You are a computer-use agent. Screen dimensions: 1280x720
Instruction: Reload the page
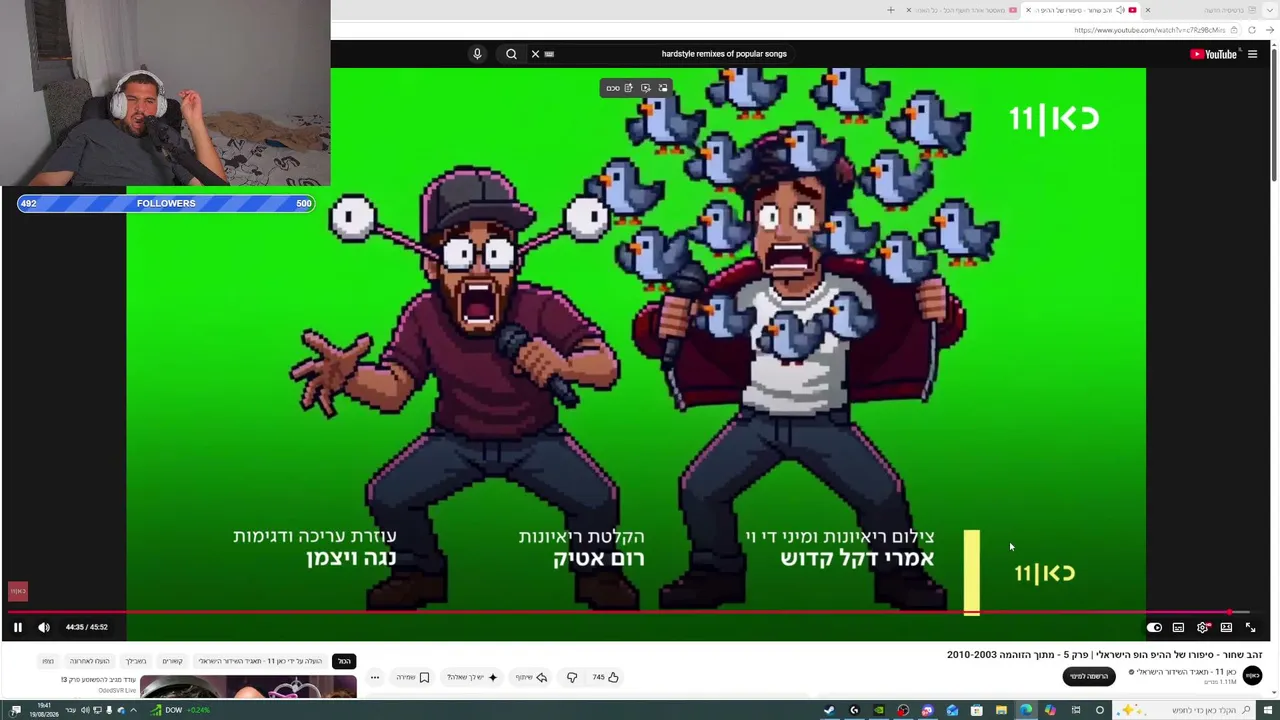[x=1251, y=30]
